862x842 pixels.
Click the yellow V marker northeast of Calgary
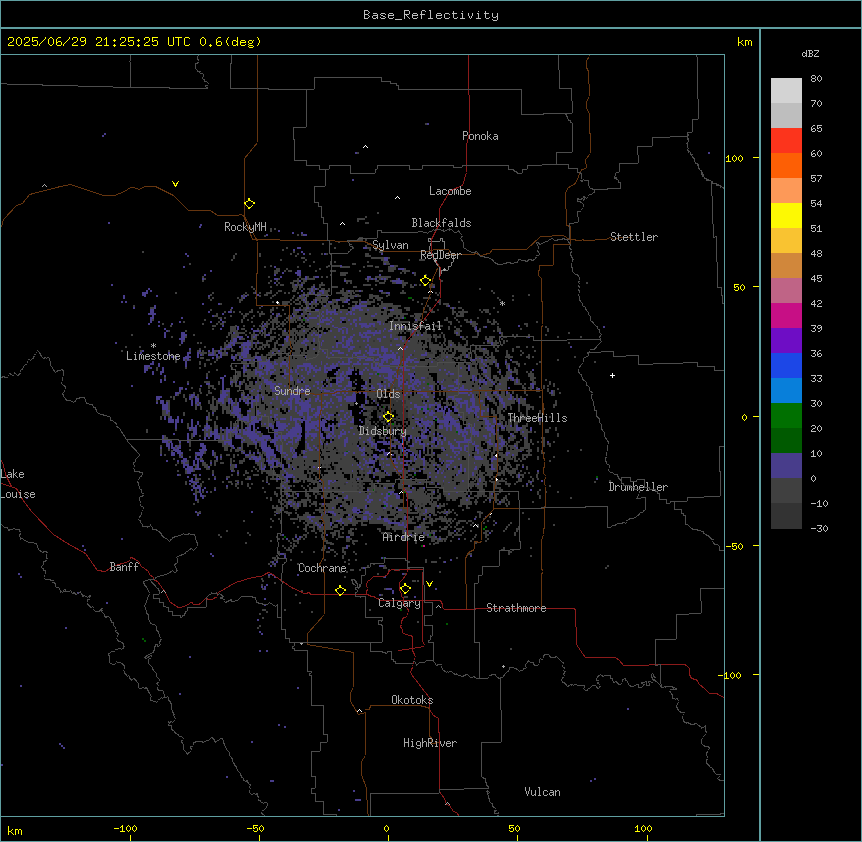click(429, 584)
